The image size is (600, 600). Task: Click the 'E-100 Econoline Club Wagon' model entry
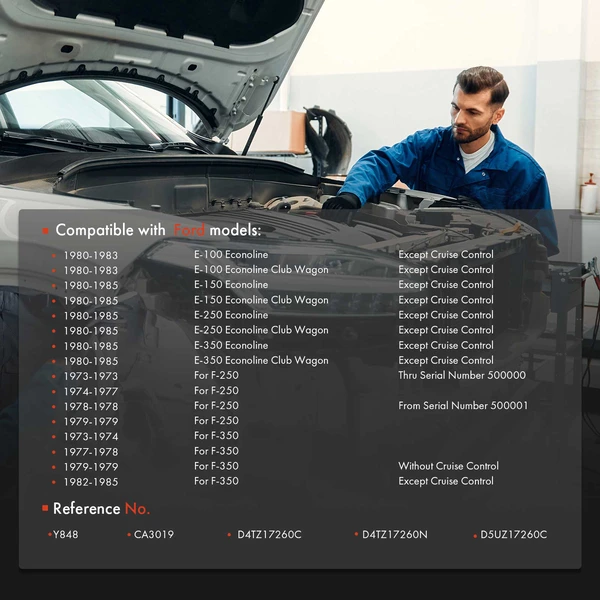(x=260, y=270)
